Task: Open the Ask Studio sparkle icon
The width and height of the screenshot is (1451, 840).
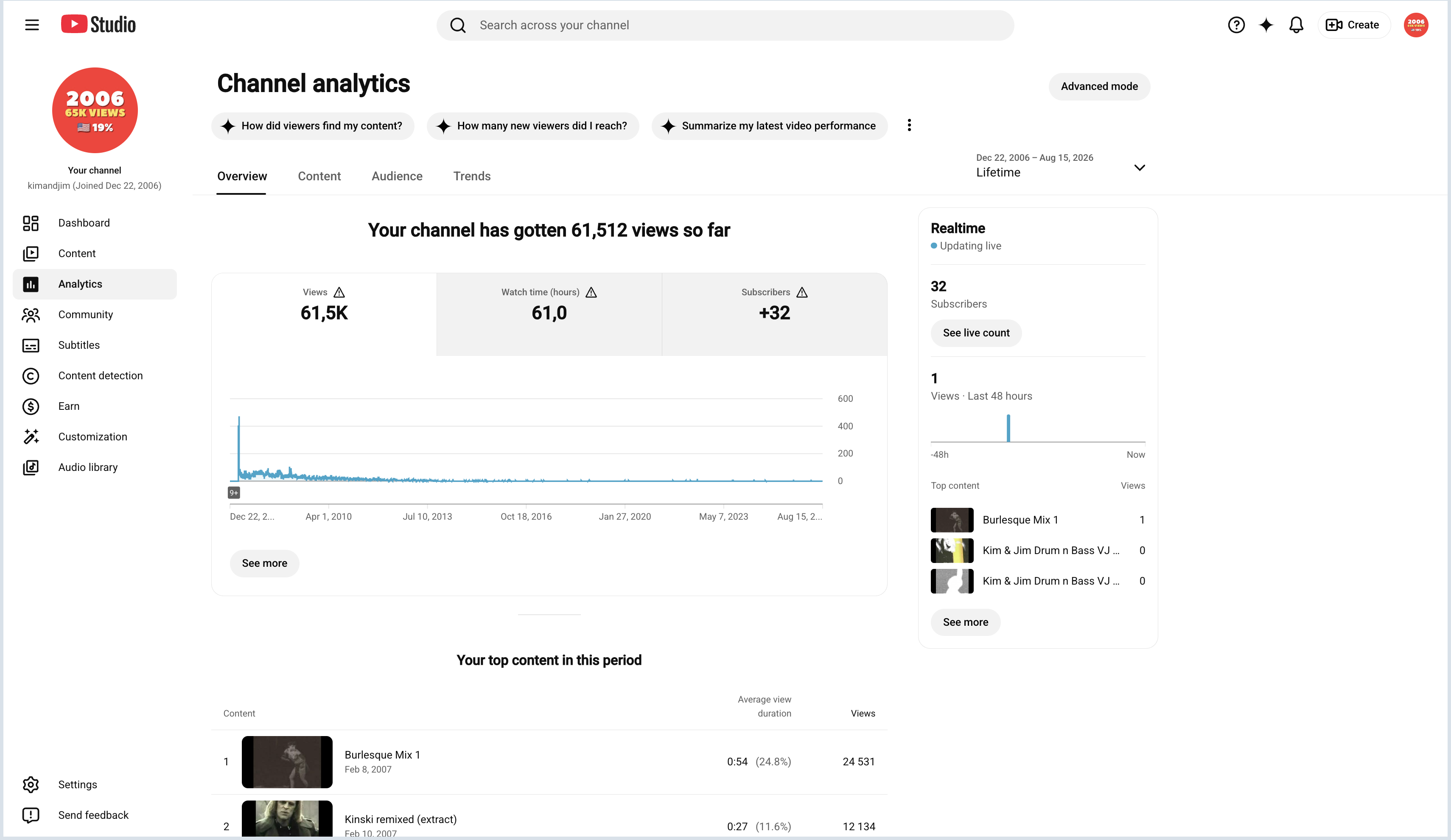Action: coord(1266,25)
